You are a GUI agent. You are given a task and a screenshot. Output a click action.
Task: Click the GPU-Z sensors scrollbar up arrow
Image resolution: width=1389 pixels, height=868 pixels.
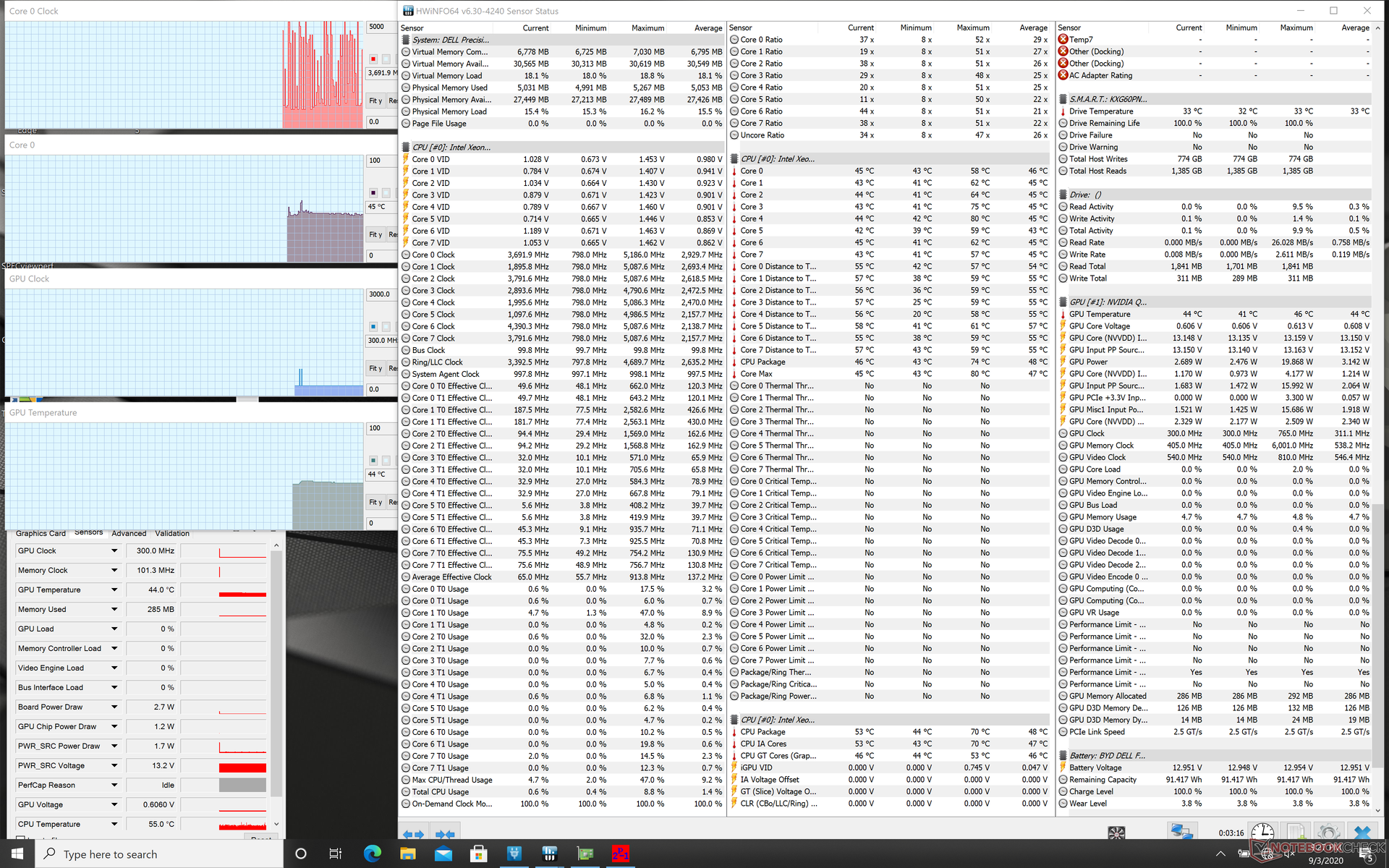[x=276, y=545]
